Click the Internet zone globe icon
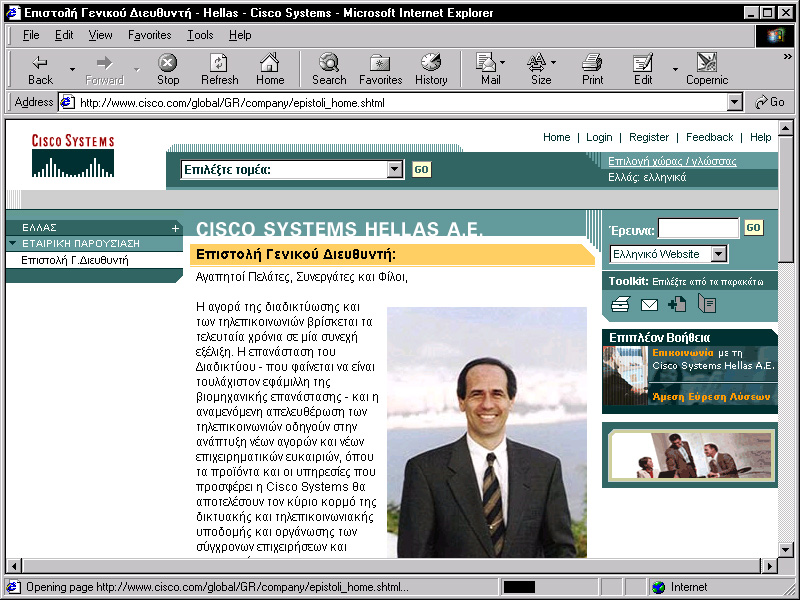800x600 pixels. click(659, 587)
